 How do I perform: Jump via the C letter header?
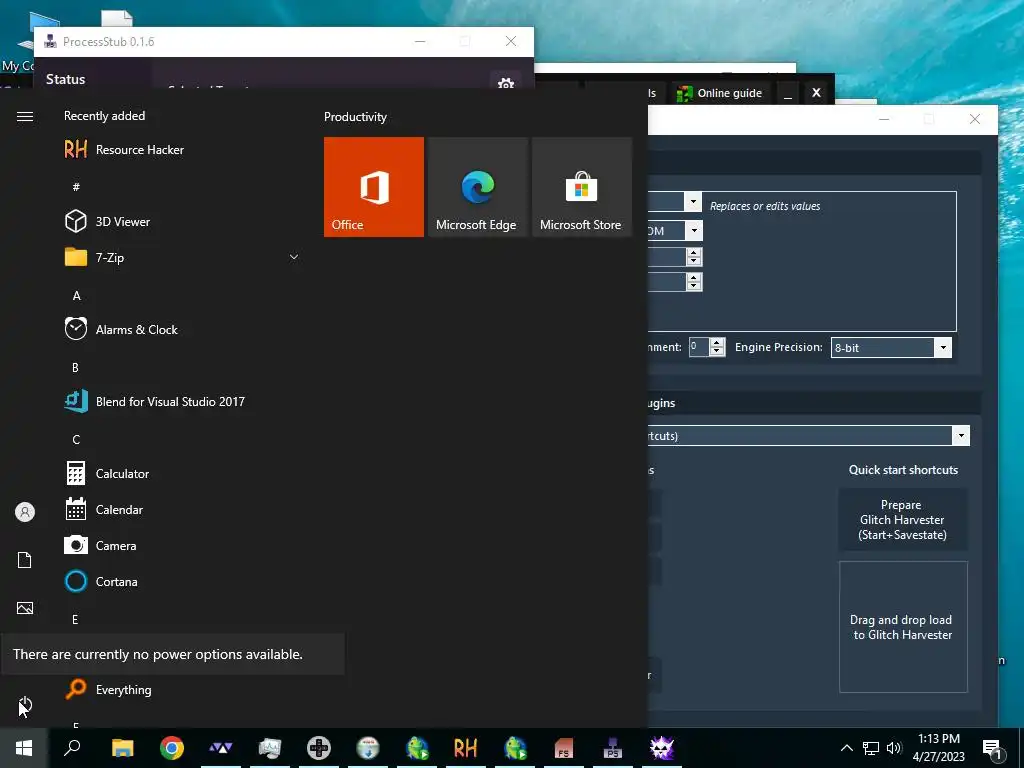pos(76,440)
